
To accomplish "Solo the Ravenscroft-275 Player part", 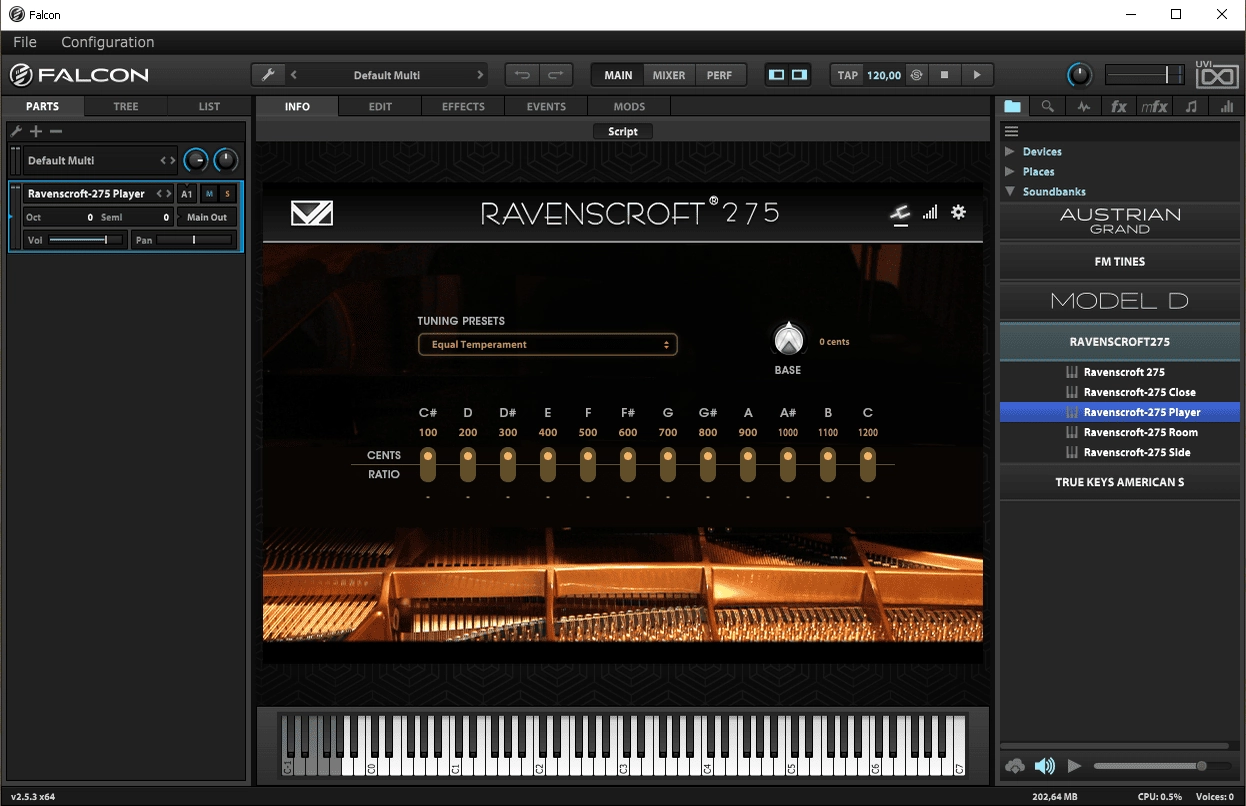I will [227, 194].
